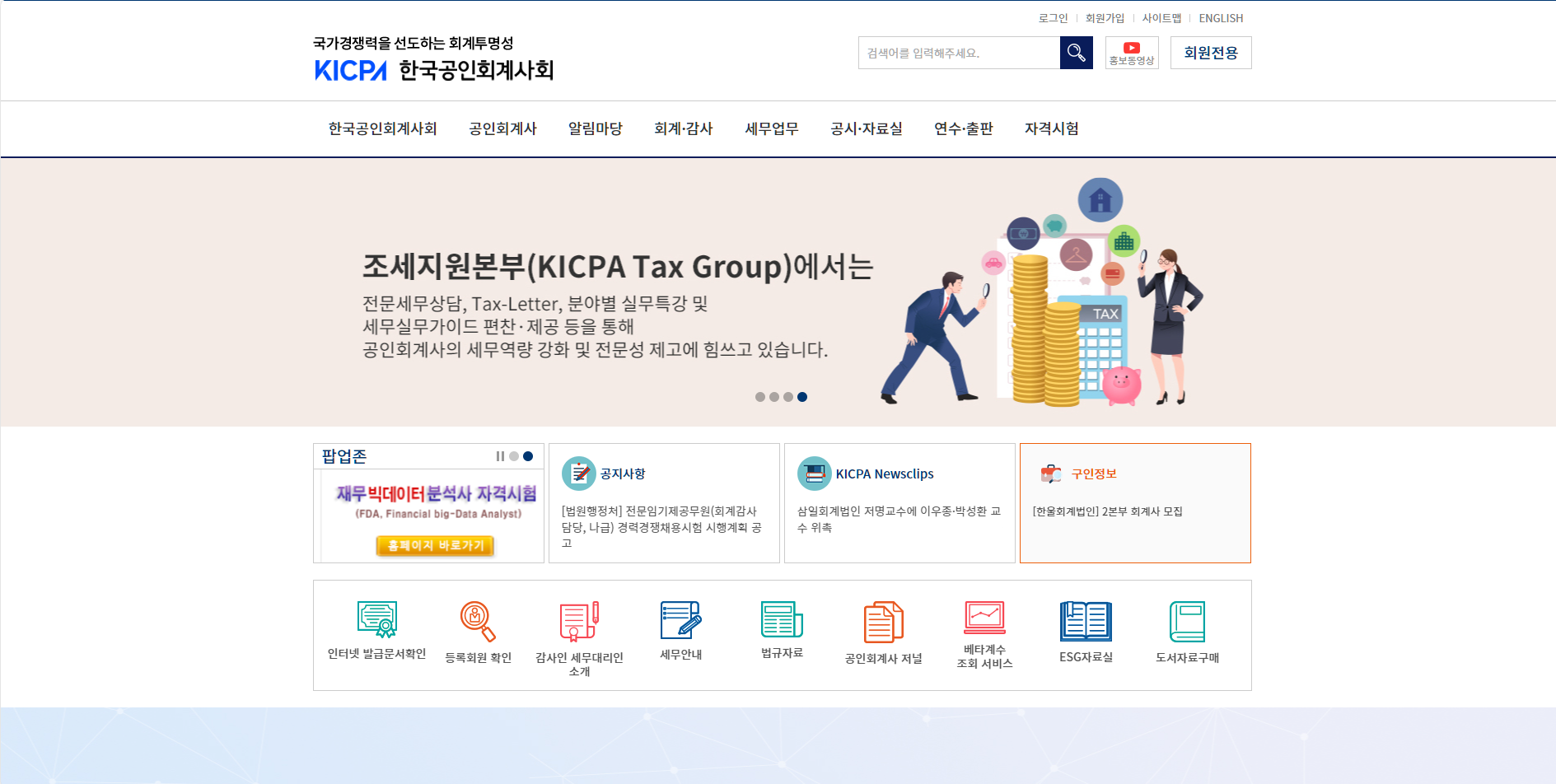1556x784 pixels.
Task: Click the KICPA logo
Action: (x=351, y=71)
